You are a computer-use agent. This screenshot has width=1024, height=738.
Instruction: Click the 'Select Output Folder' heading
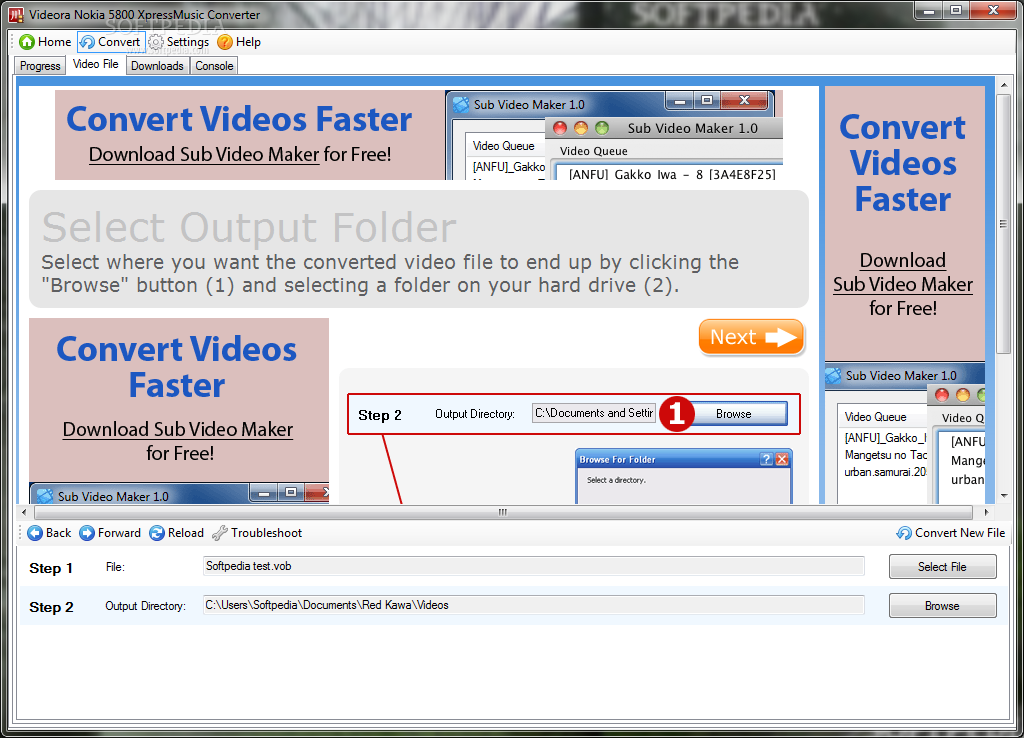pyautogui.click(x=249, y=227)
